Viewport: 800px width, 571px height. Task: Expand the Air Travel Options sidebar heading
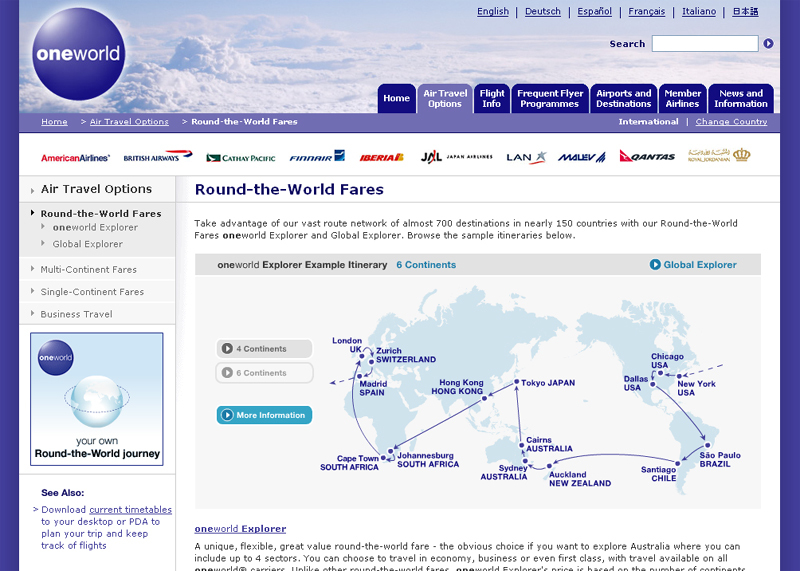(96, 189)
